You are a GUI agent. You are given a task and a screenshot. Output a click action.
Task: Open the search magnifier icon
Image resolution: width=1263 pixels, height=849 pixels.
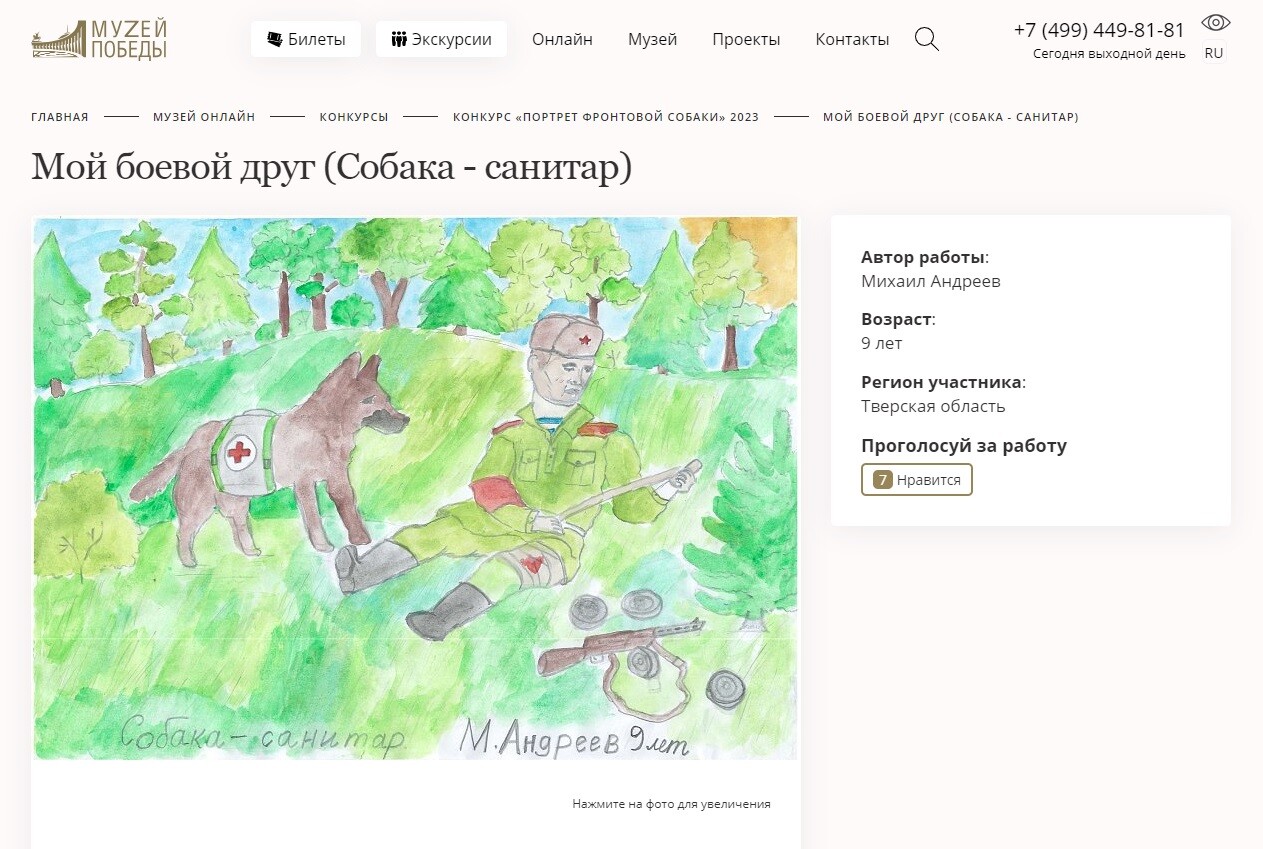pyautogui.click(x=927, y=39)
